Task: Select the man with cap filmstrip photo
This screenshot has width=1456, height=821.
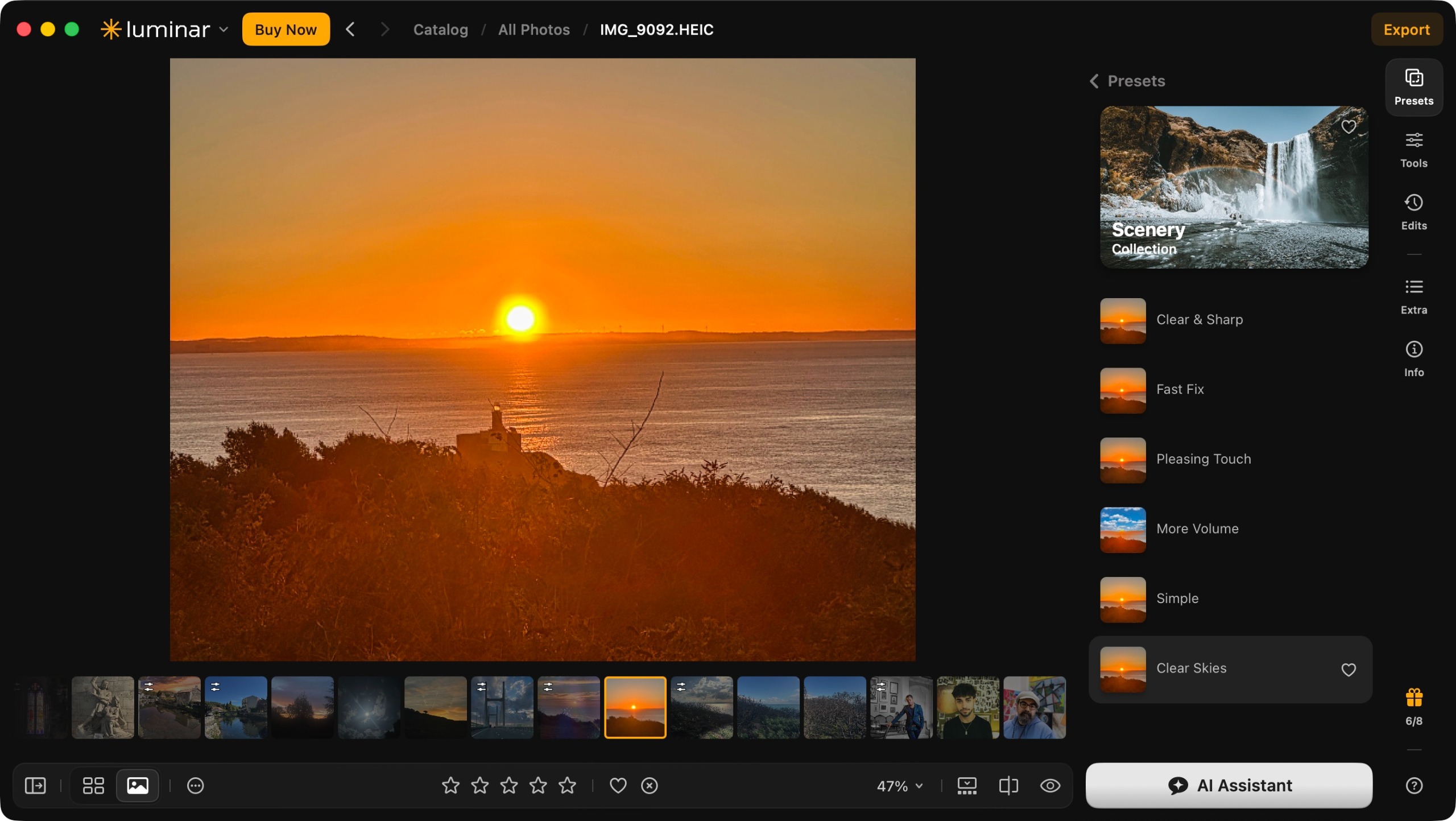Action: (x=1034, y=707)
